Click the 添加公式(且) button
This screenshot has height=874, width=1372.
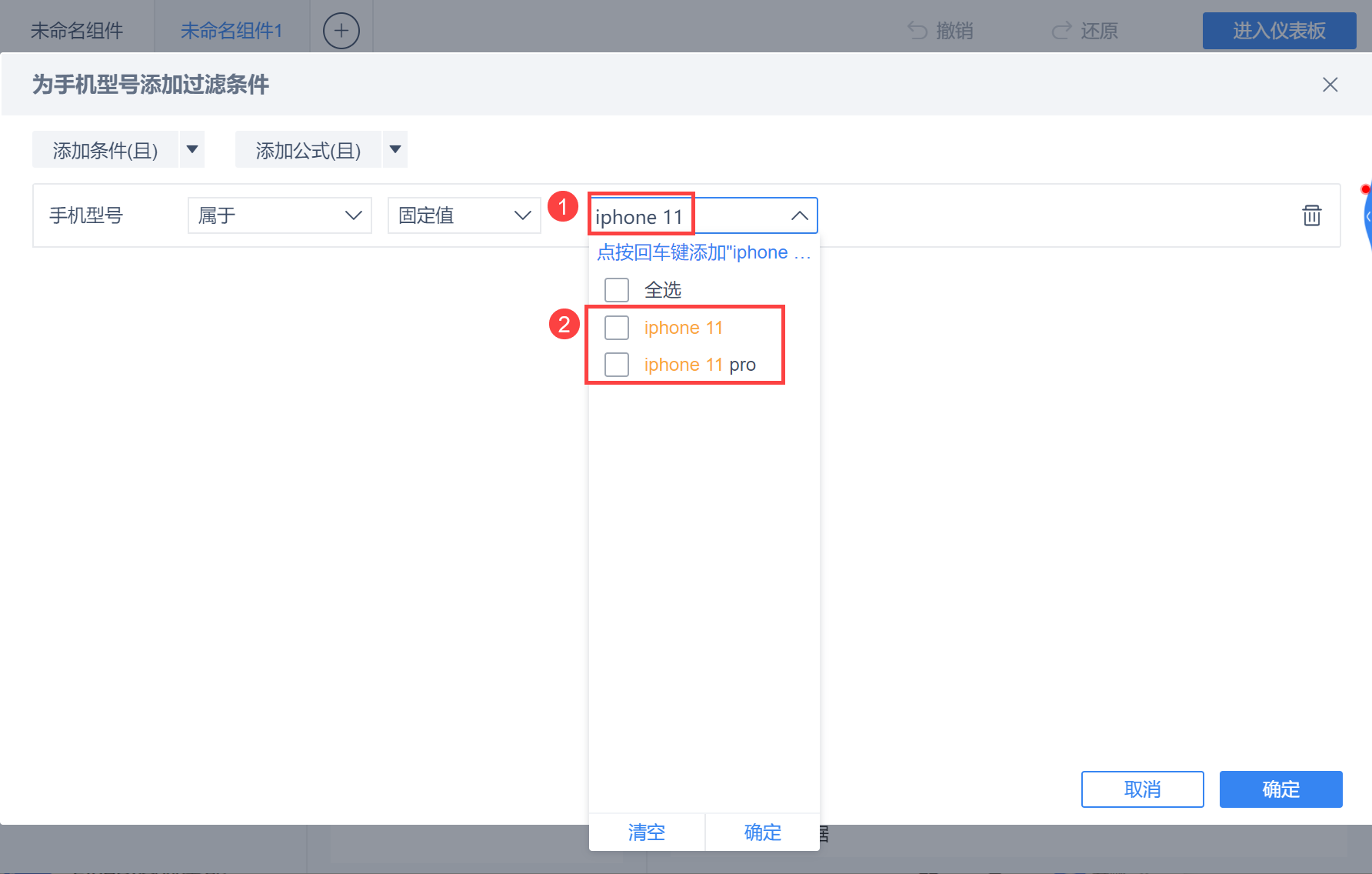pos(308,149)
